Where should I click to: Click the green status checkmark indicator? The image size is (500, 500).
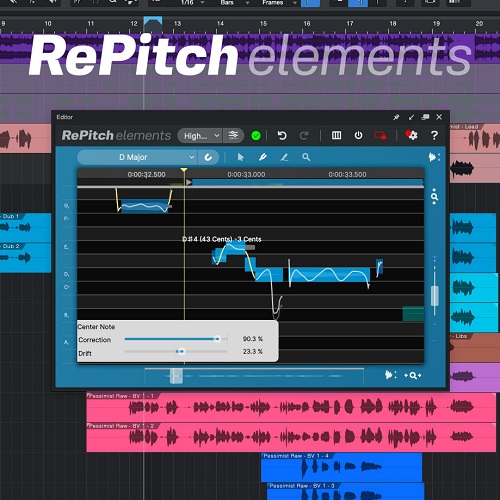pos(256,136)
